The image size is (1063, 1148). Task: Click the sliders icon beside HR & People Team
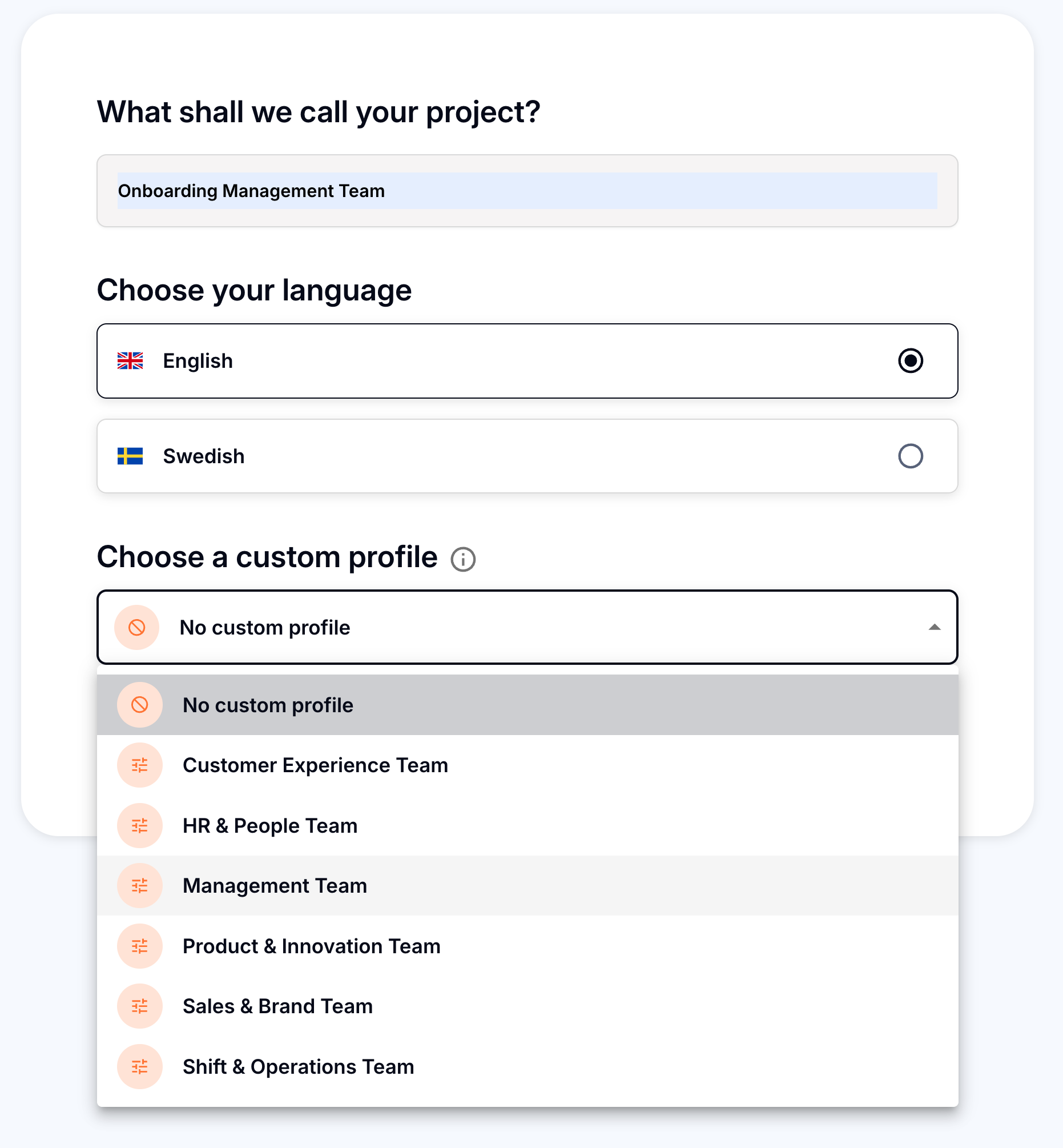coord(140,826)
